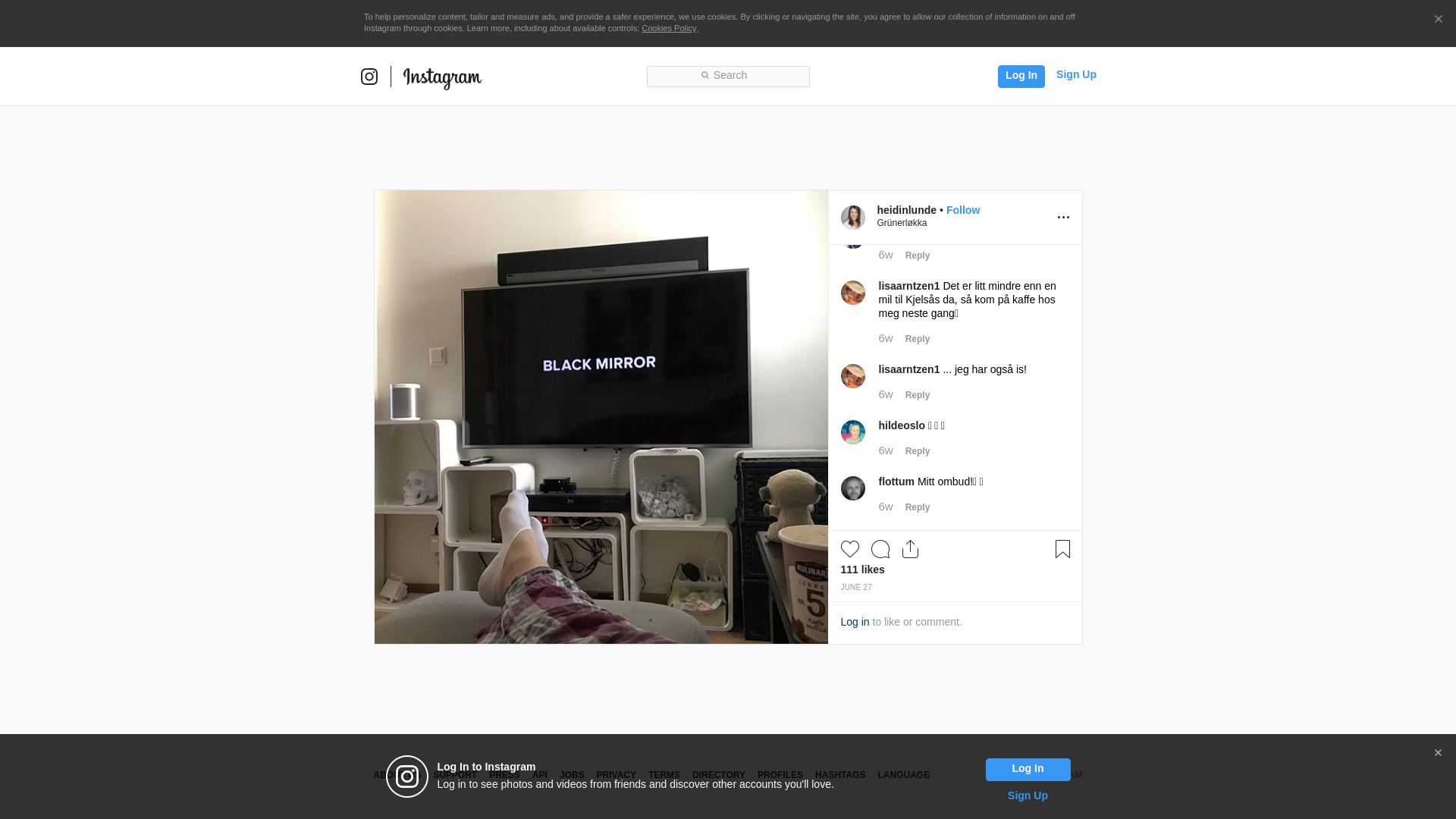Click the bottom banner Log In button
The height and width of the screenshot is (819, 1456).
(x=1028, y=770)
